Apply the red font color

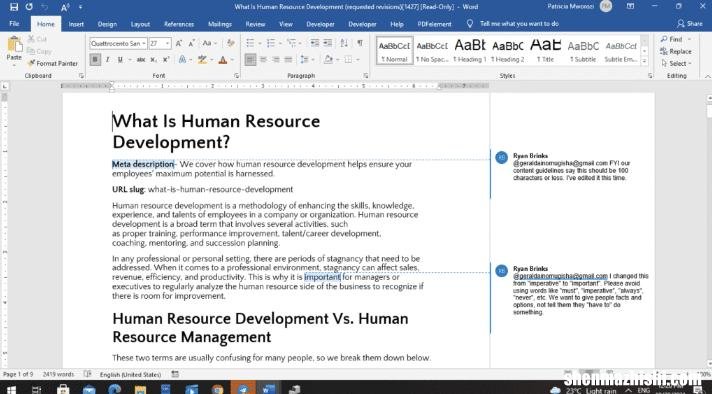tap(222, 59)
